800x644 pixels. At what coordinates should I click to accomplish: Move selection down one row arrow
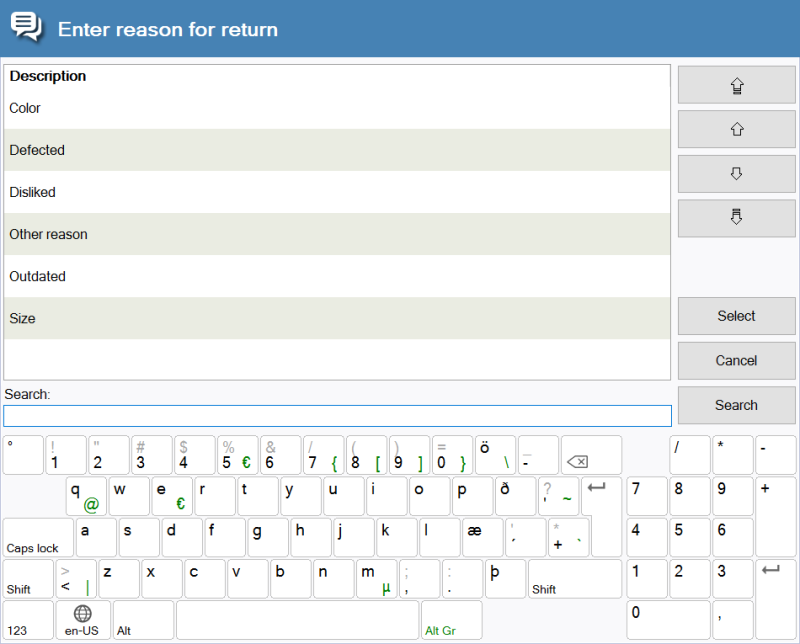736,174
